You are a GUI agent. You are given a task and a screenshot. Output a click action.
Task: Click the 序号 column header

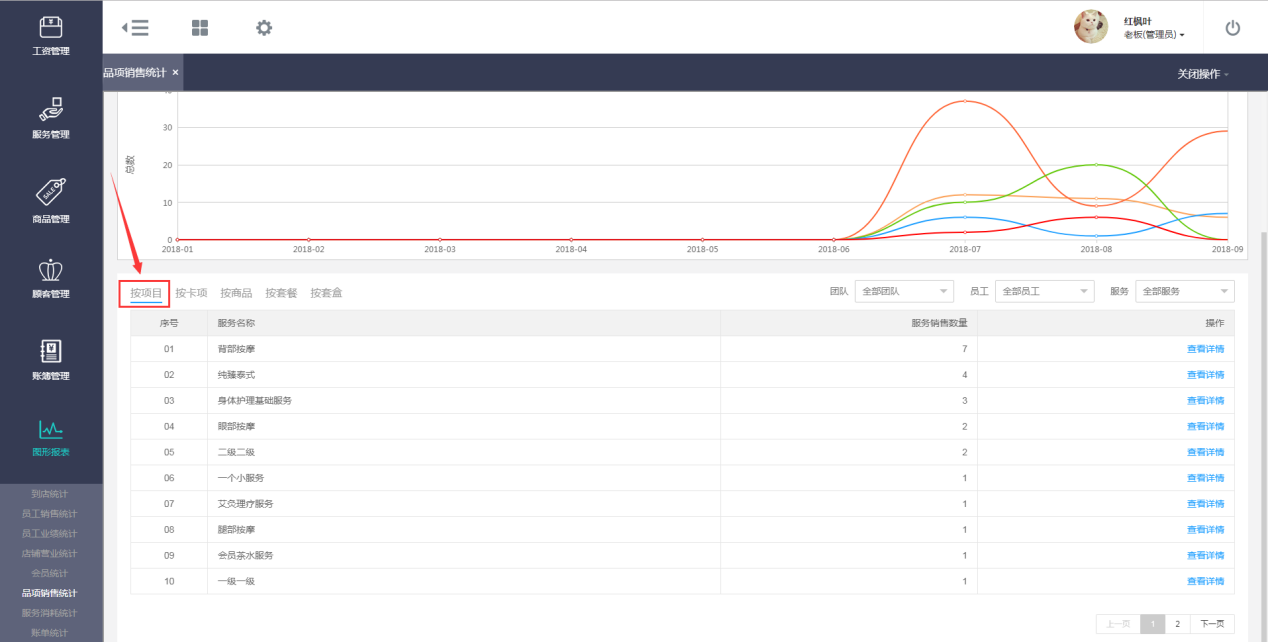(x=169, y=323)
